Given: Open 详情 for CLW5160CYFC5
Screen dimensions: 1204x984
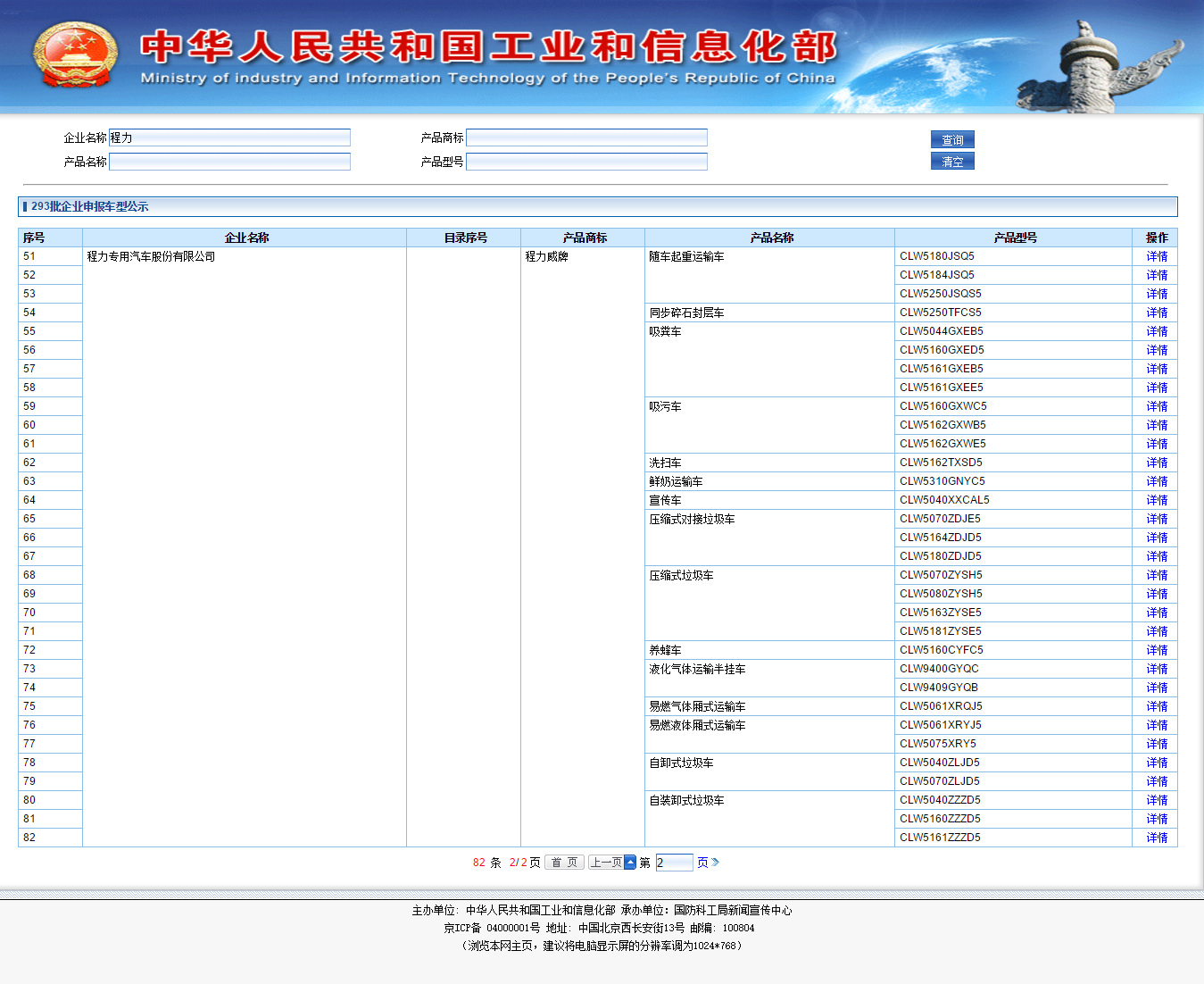Looking at the screenshot, I should click(x=1157, y=650).
